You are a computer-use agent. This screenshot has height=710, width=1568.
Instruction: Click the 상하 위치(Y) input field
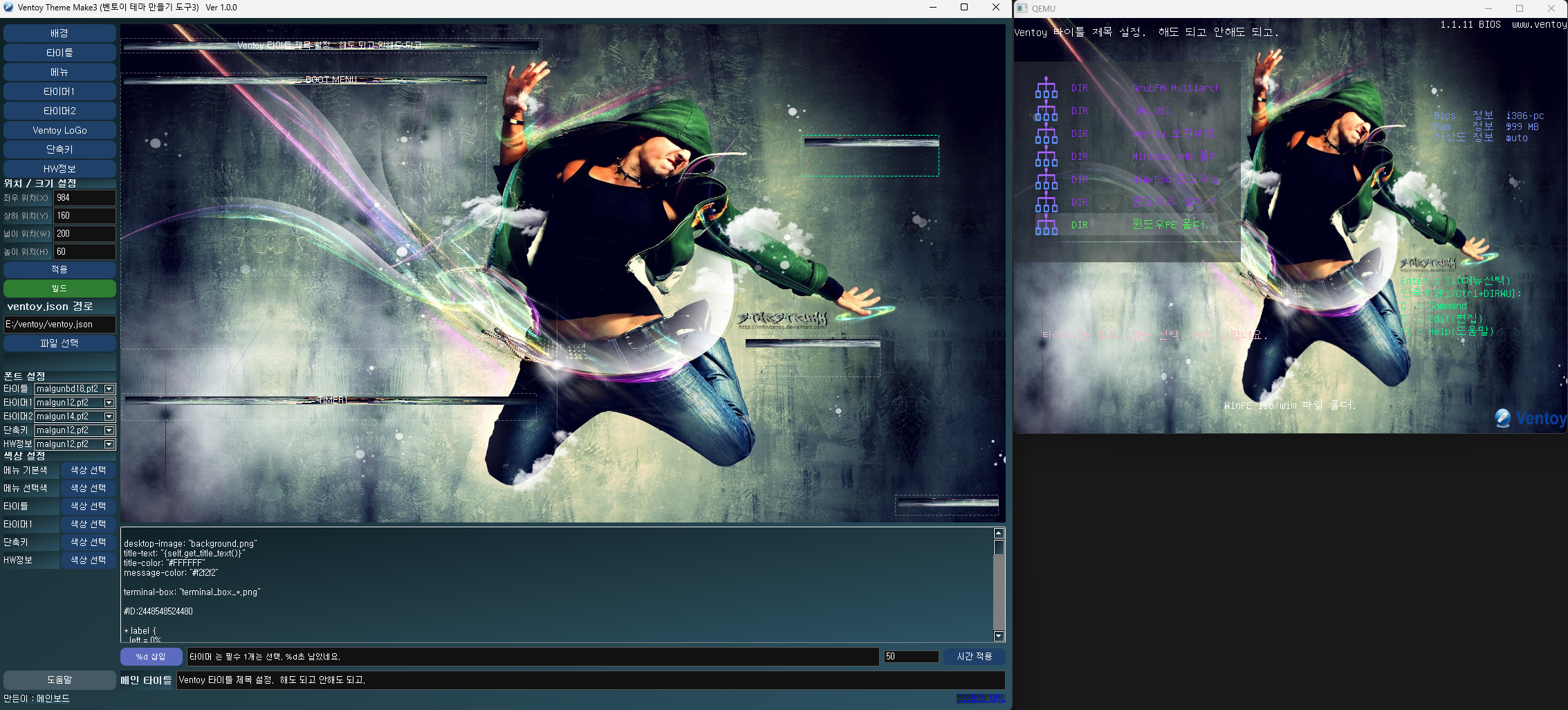click(x=85, y=216)
